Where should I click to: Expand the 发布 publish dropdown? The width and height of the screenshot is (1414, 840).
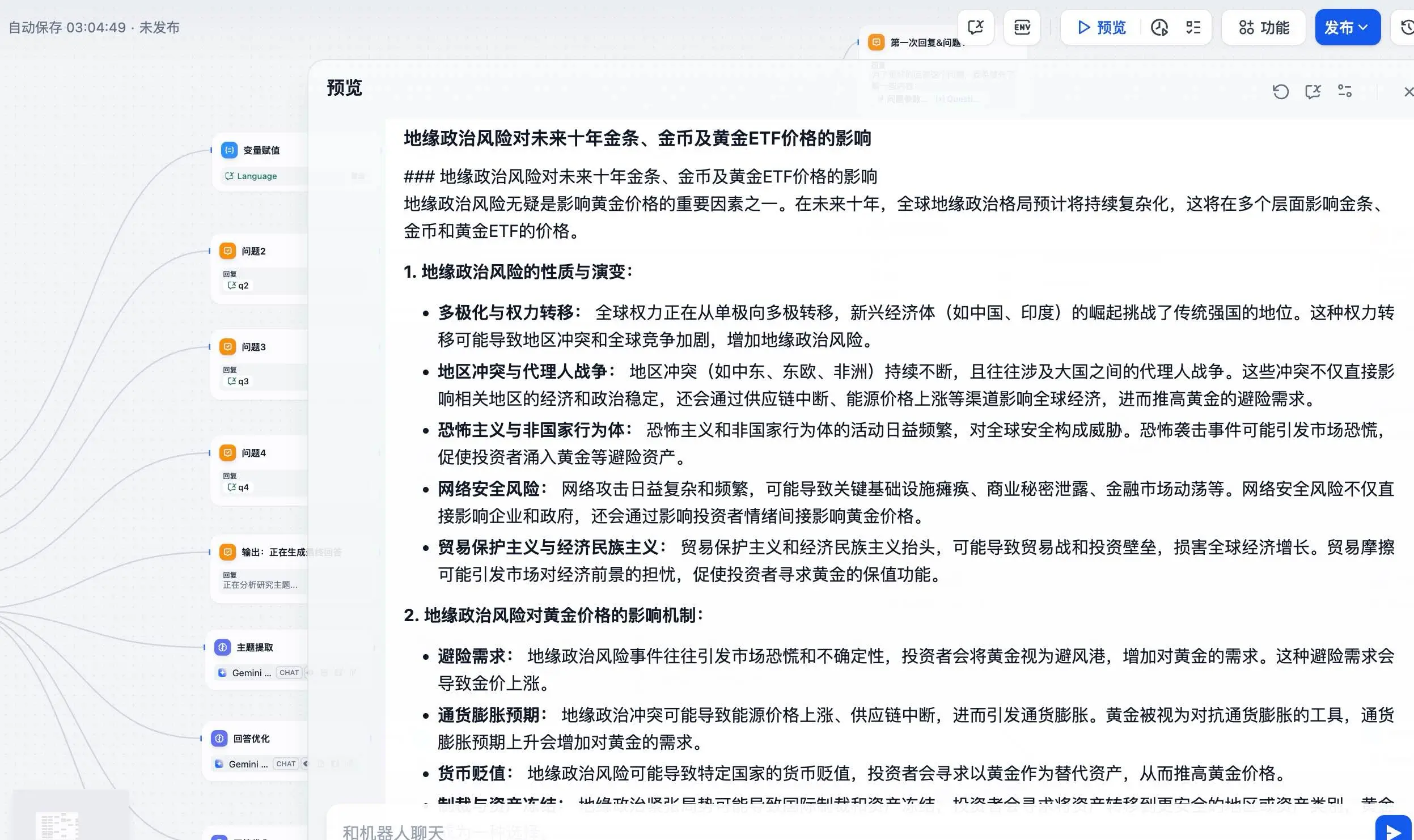(x=1347, y=27)
